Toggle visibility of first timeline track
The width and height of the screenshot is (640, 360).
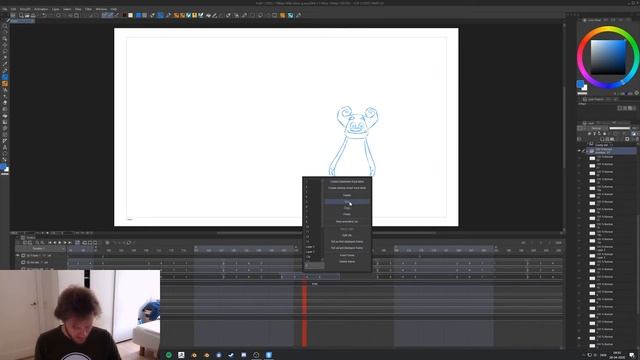[x=18, y=256]
